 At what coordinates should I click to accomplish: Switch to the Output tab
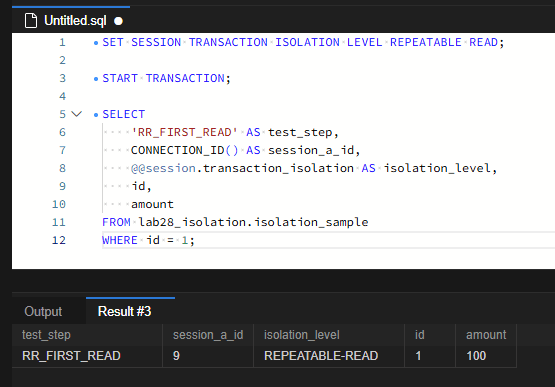coord(43,312)
